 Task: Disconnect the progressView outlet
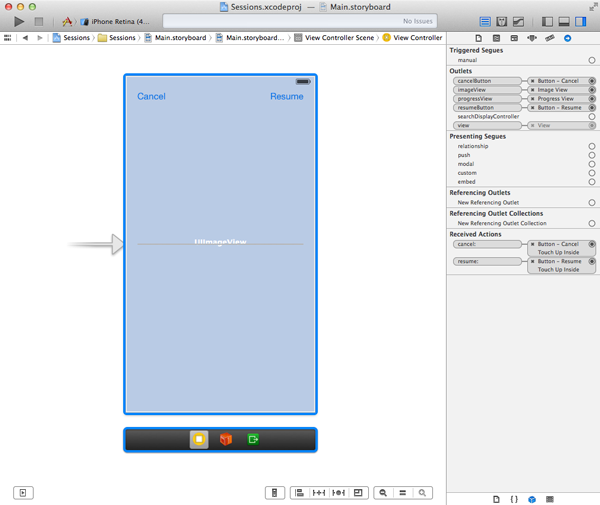click(x=532, y=99)
